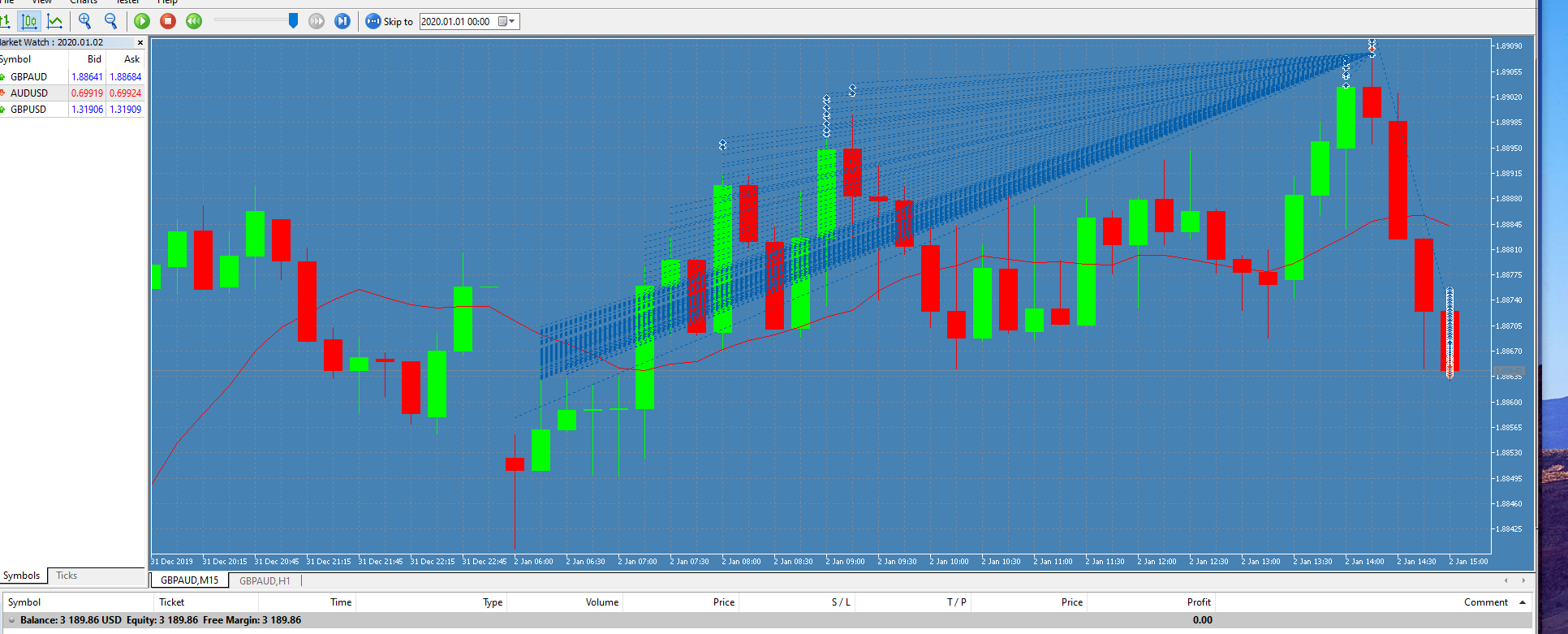The width and height of the screenshot is (1568, 634).
Task: Stop the tester with red stop button
Action: (x=168, y=21)
